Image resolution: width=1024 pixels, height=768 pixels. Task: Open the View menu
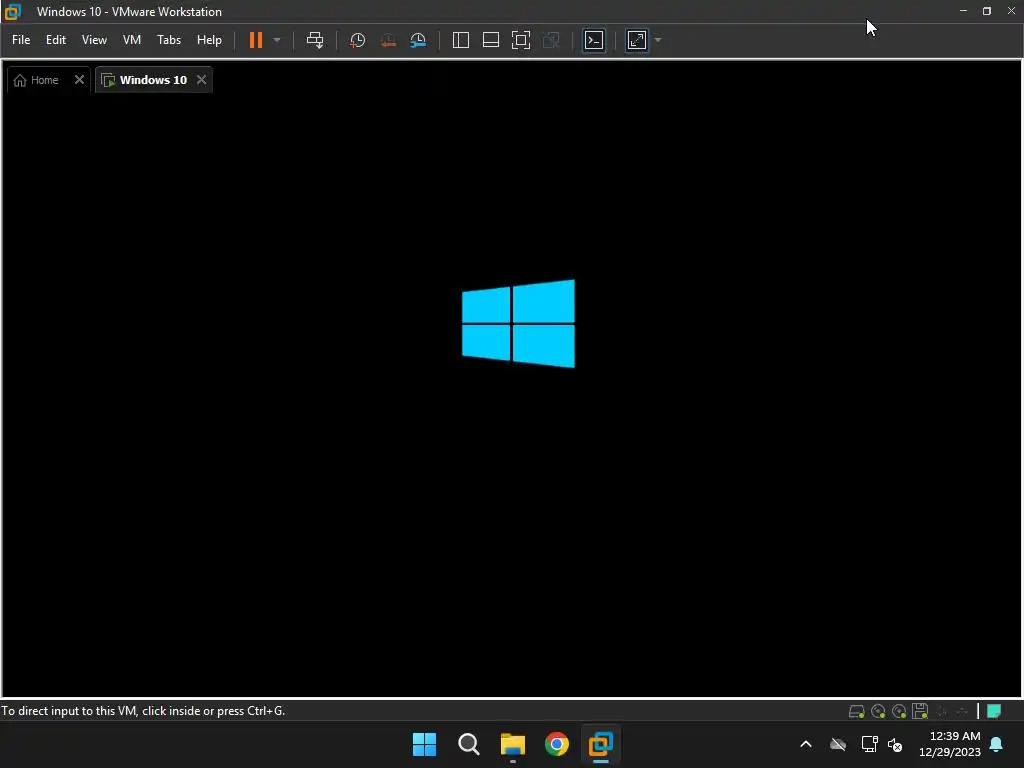94,40
